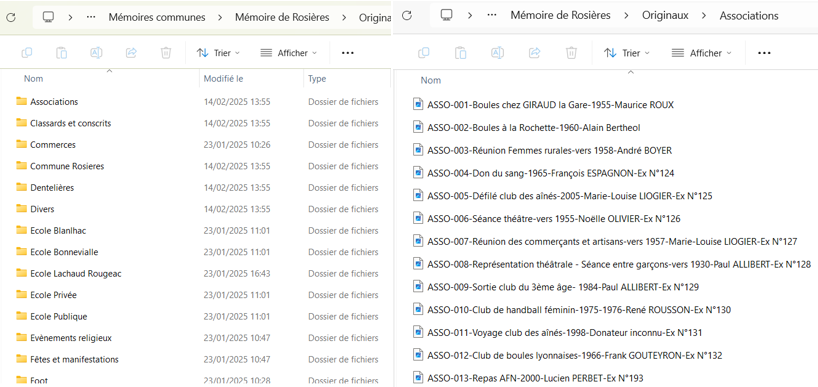The width and height of the screenshot is (818, 387).
Task: Click chevron after monitor icon in left address bar
Action: 70,17
